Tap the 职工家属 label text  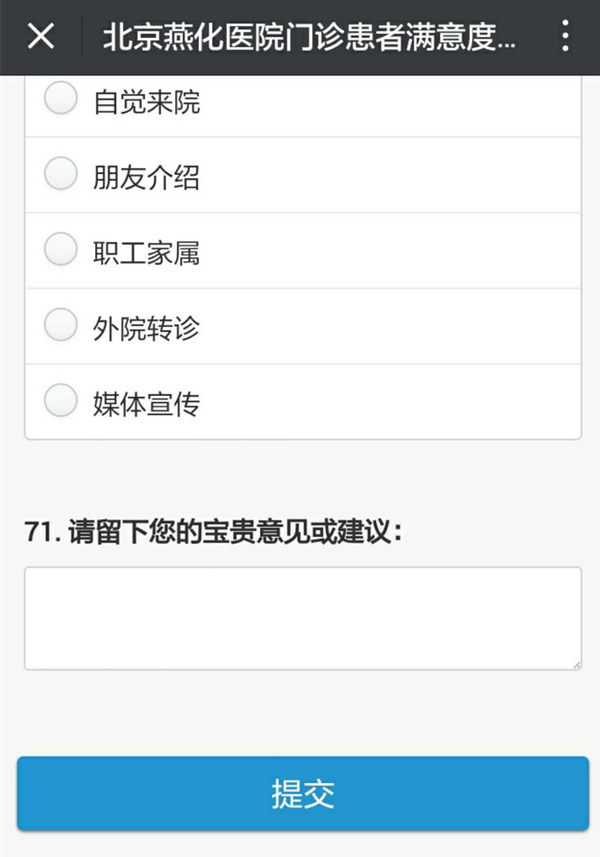pyautogui.click(x=146, y=253)
